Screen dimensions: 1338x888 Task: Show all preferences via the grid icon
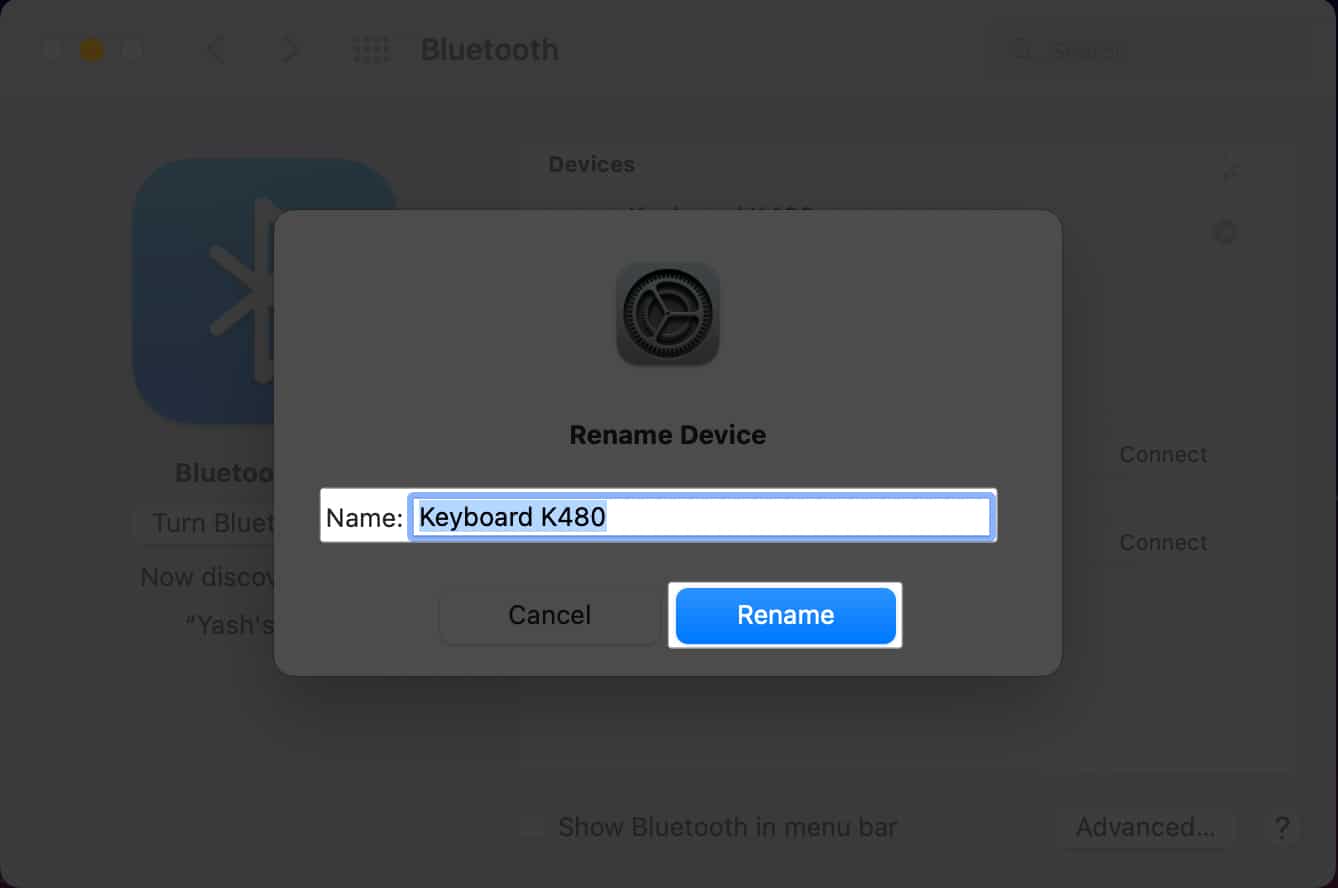(x=372, y=50)
